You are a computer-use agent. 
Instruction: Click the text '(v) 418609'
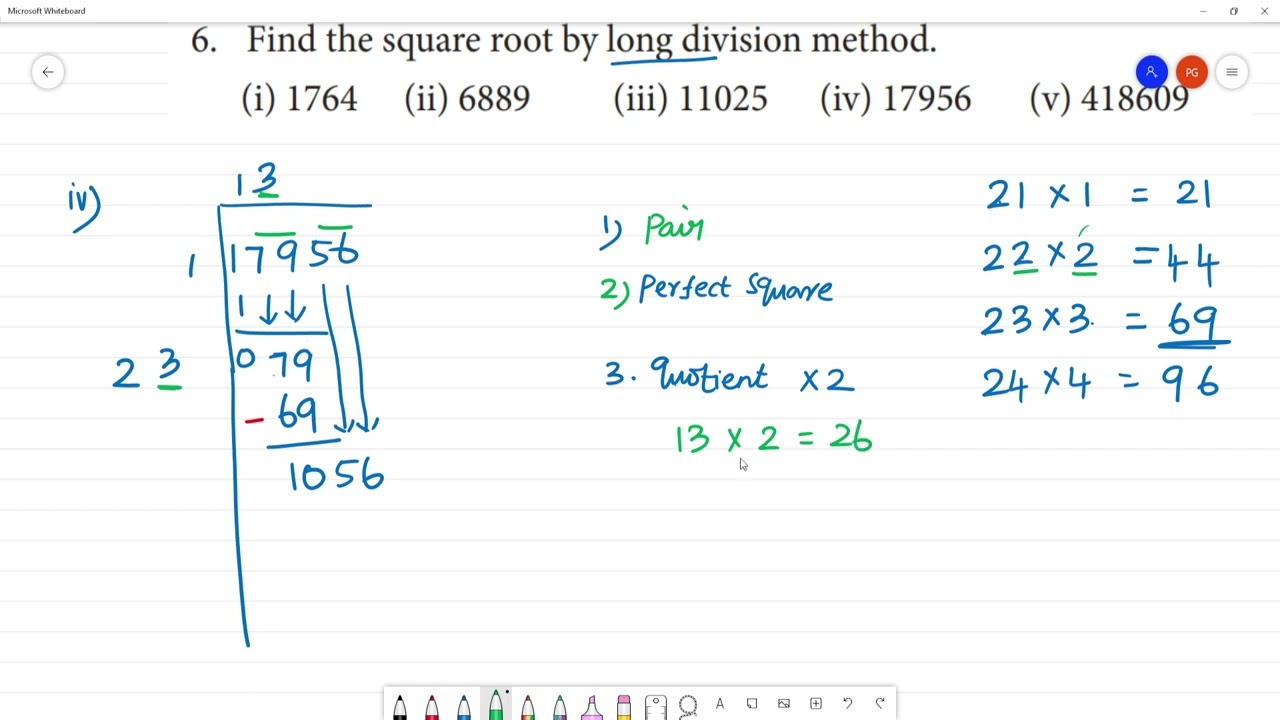(x=1109, y=99)
